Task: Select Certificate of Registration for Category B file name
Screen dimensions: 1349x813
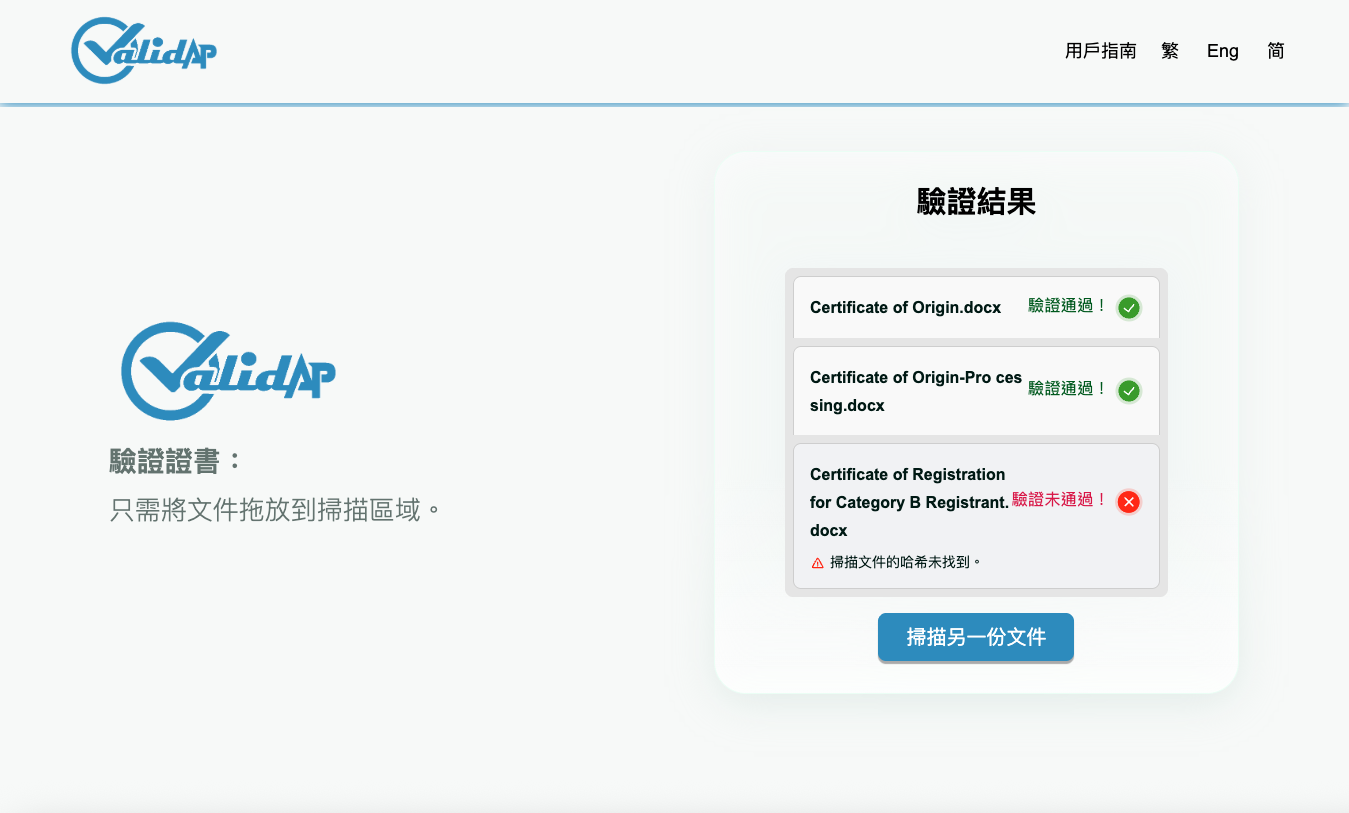Action: pos(908,502)
